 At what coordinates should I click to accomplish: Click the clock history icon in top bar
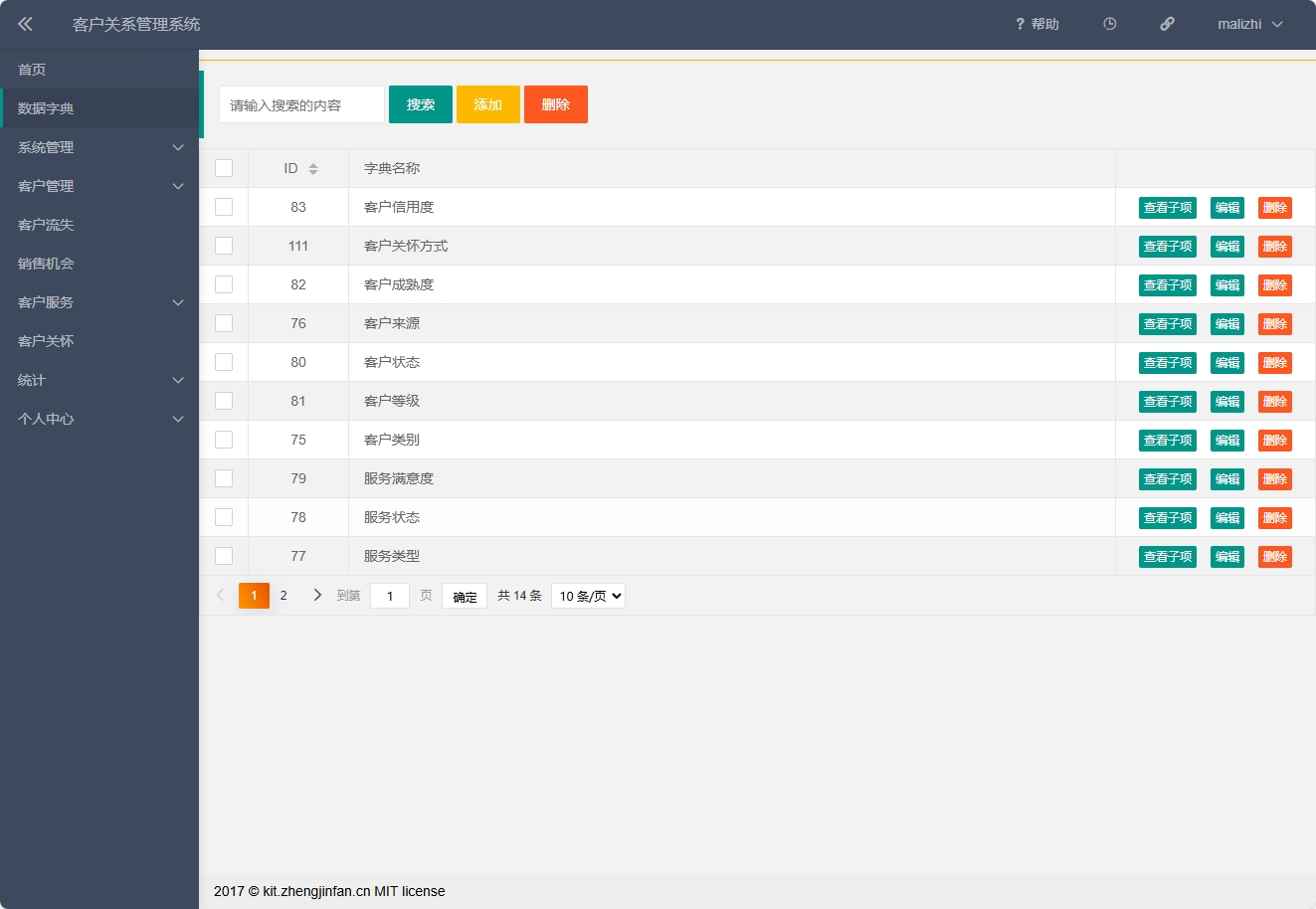click(1108, 24)
